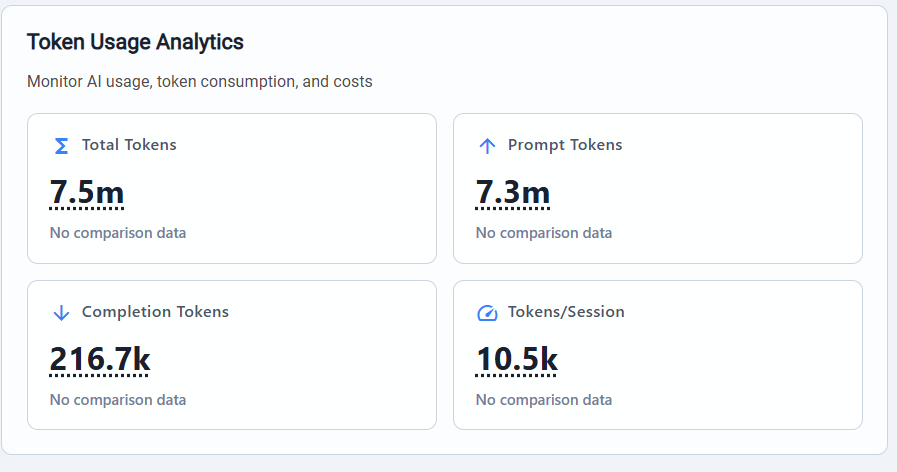Click 'No comparison data' under Completion Tokens
The width and height of the screenshot is (897, 472).
click(x=118, y=400)
